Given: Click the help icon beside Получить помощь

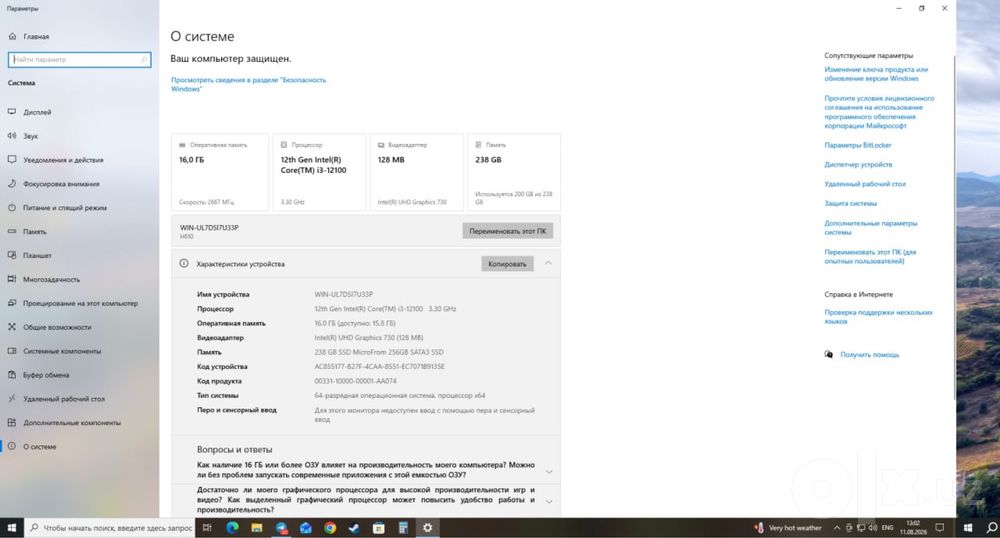Looking at the screenshot, I should pos(828,354).
